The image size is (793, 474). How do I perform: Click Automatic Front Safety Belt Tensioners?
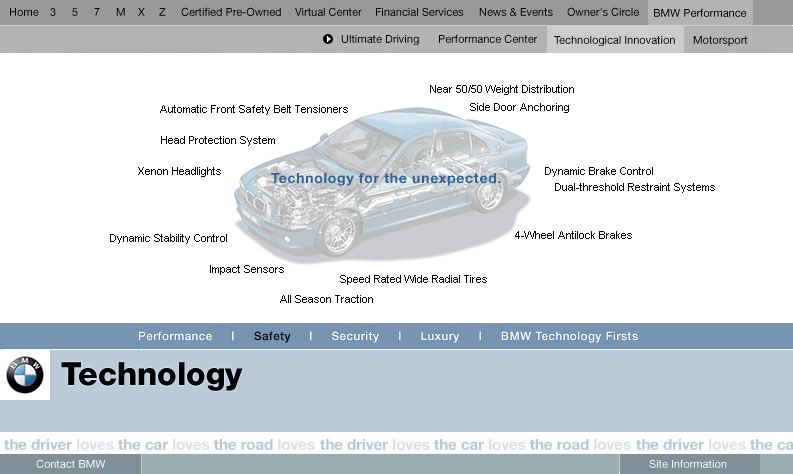click(x=254, y=109)
